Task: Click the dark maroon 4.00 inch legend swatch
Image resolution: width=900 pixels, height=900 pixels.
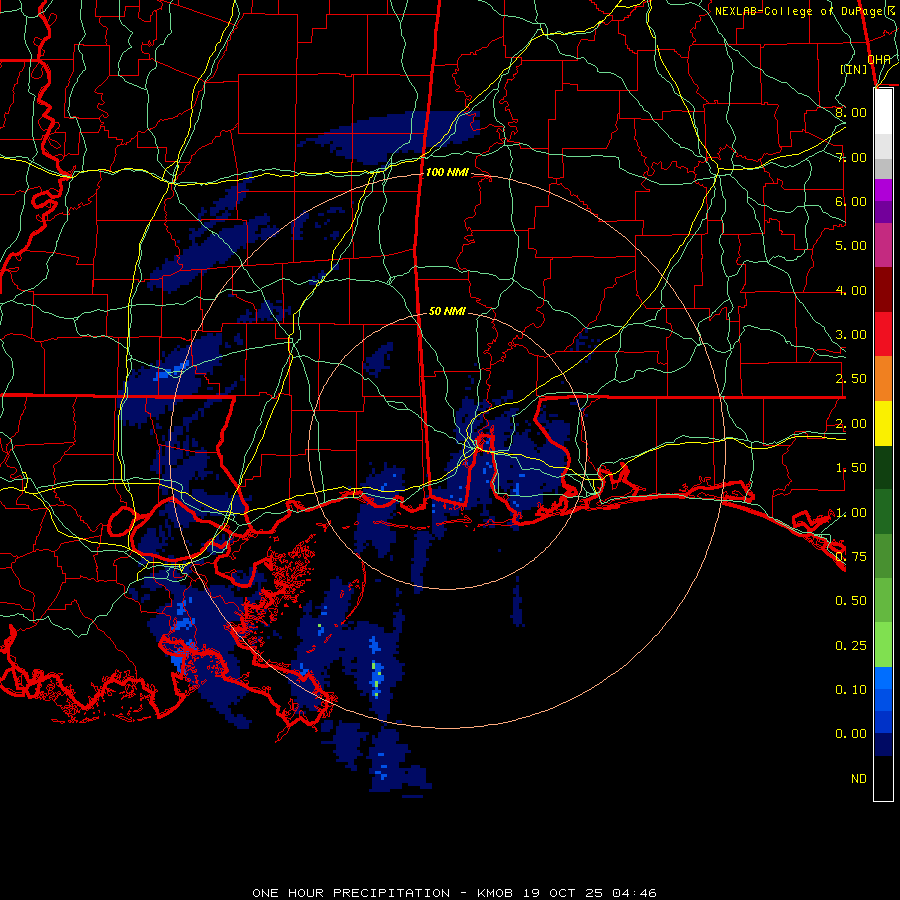Action: point(883,290)
